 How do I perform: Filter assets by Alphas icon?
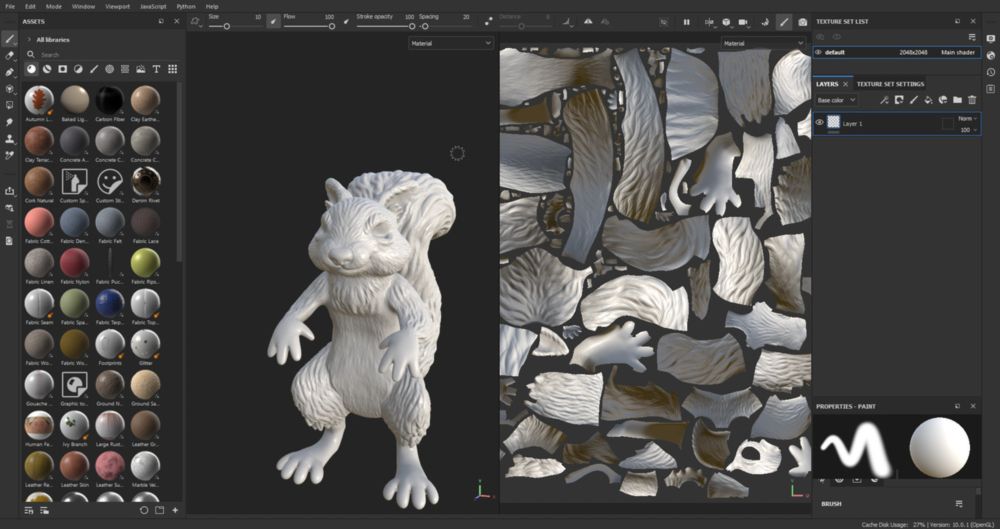110,69
